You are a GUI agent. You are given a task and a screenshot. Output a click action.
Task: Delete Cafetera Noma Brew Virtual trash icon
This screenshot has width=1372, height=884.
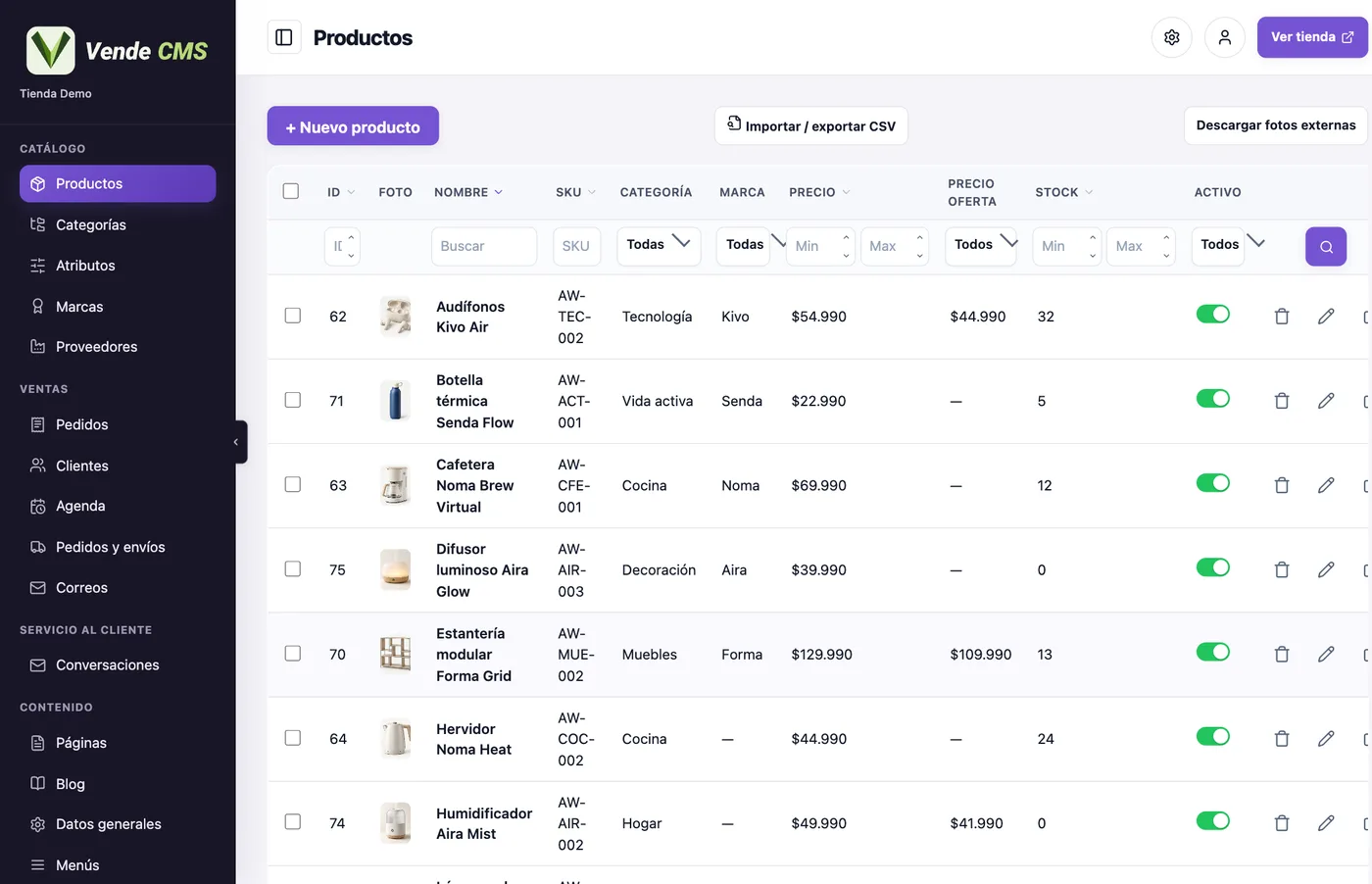(1281, 485)
